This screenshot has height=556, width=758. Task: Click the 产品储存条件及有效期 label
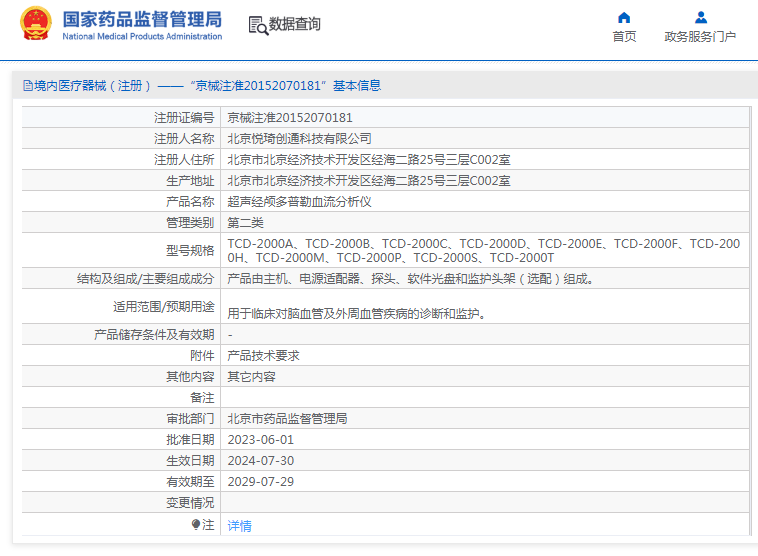(x=154, y=335)
